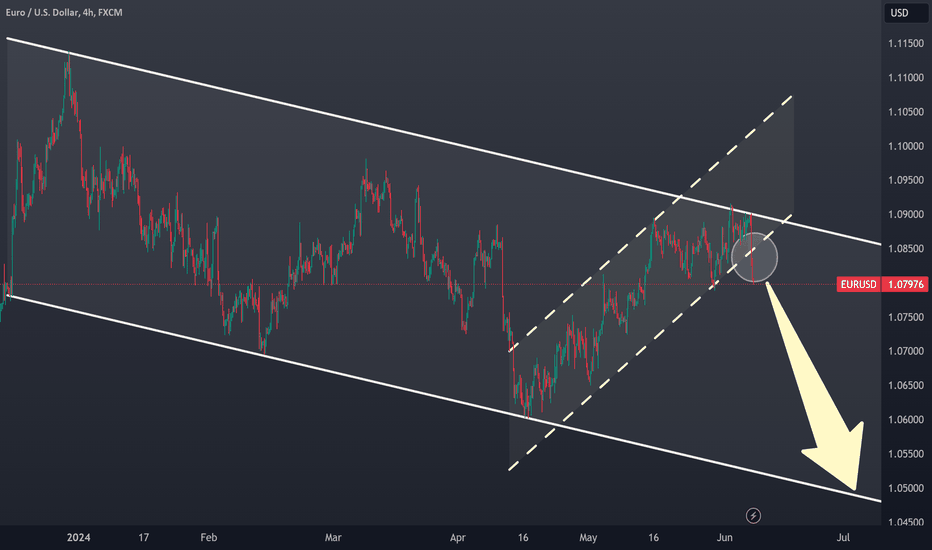Click the 1.09500 price axis label
Screen dimensions: 932x550
[906, 180]
